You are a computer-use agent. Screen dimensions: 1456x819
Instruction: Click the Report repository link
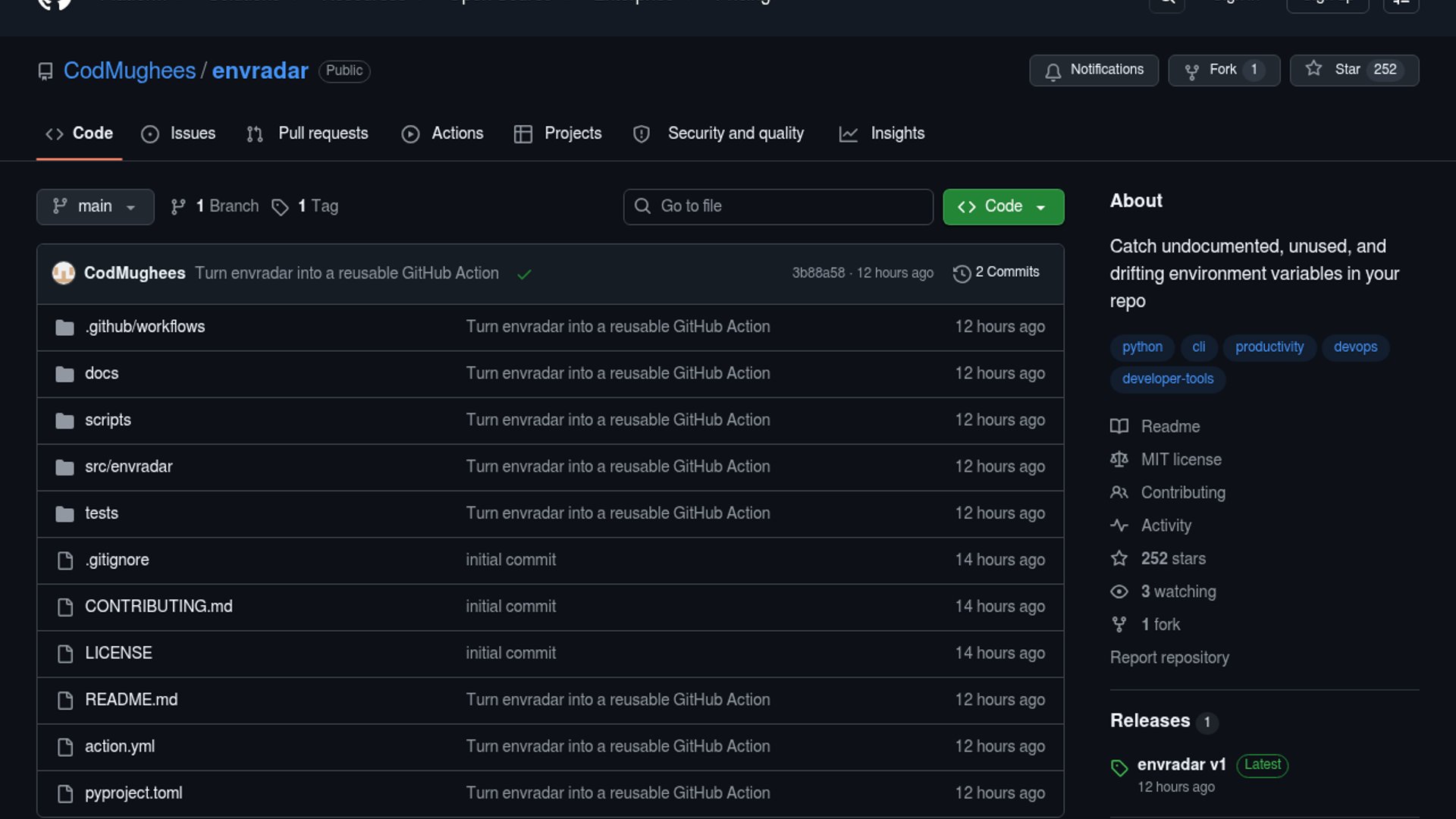(x=1169, y=657)
